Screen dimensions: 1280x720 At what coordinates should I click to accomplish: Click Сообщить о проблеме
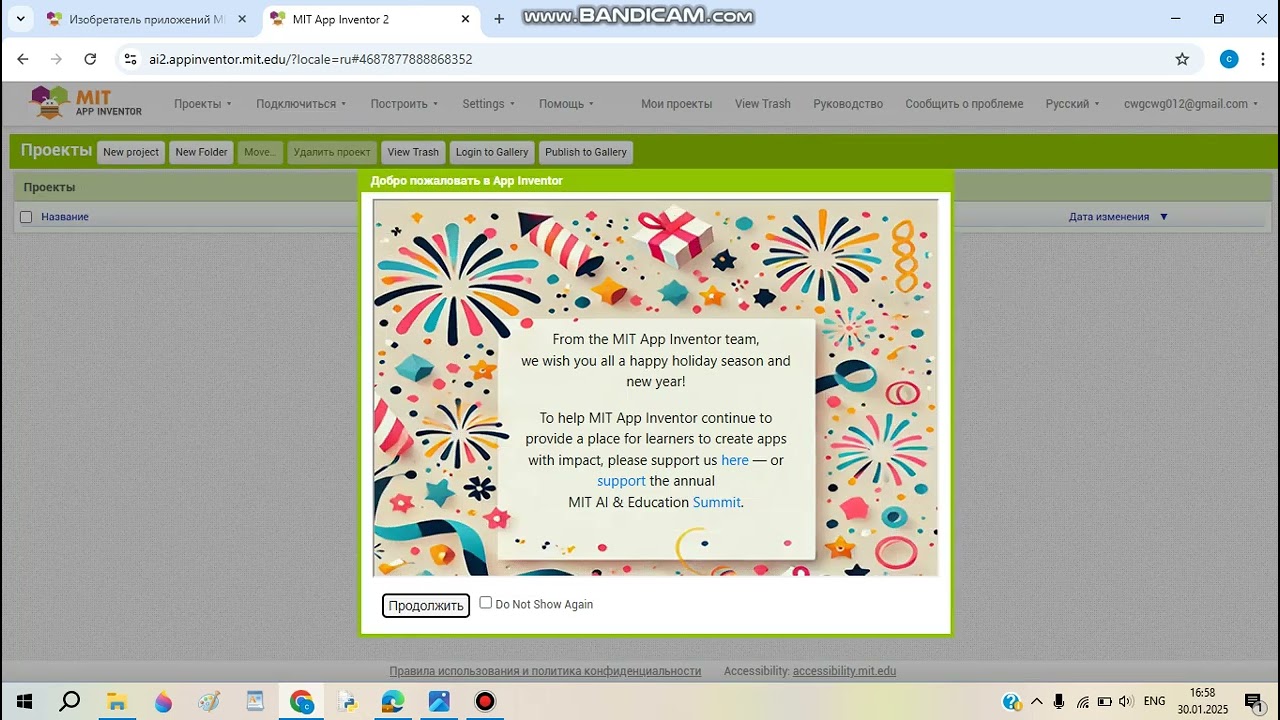(964, 104)
